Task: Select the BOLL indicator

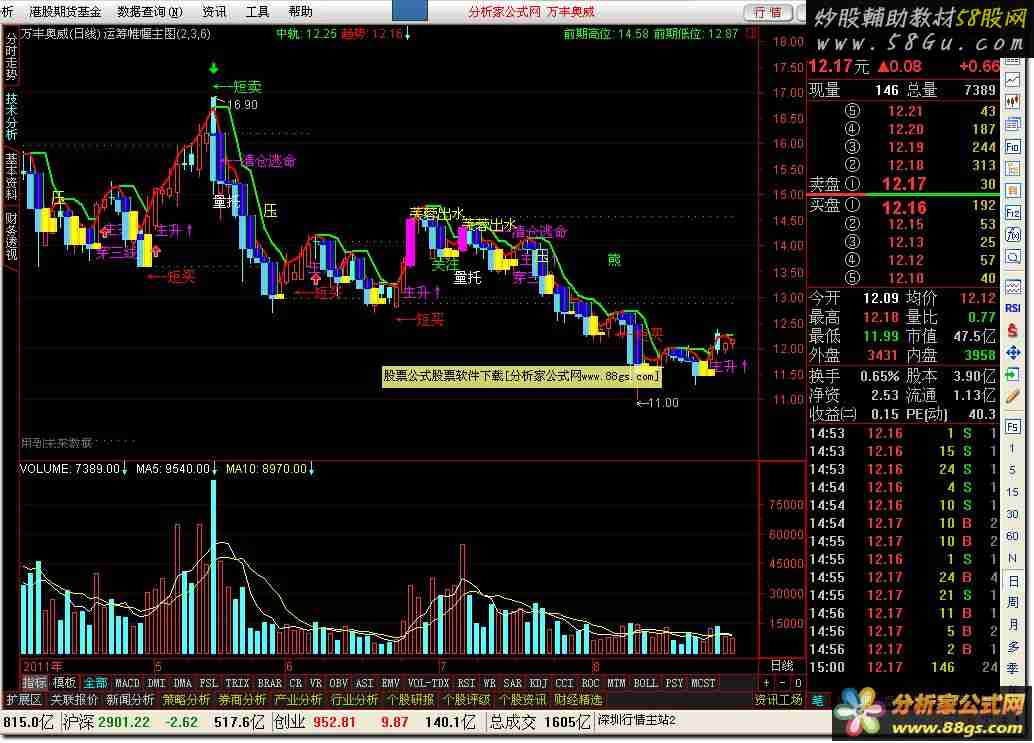Action: click(x=646, y=683)
